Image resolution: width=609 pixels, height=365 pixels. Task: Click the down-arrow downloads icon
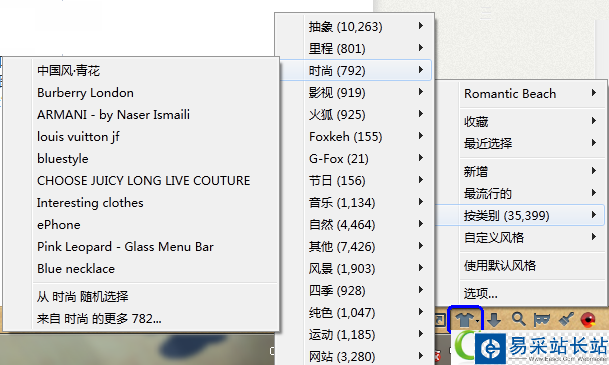tap(494, 320)
